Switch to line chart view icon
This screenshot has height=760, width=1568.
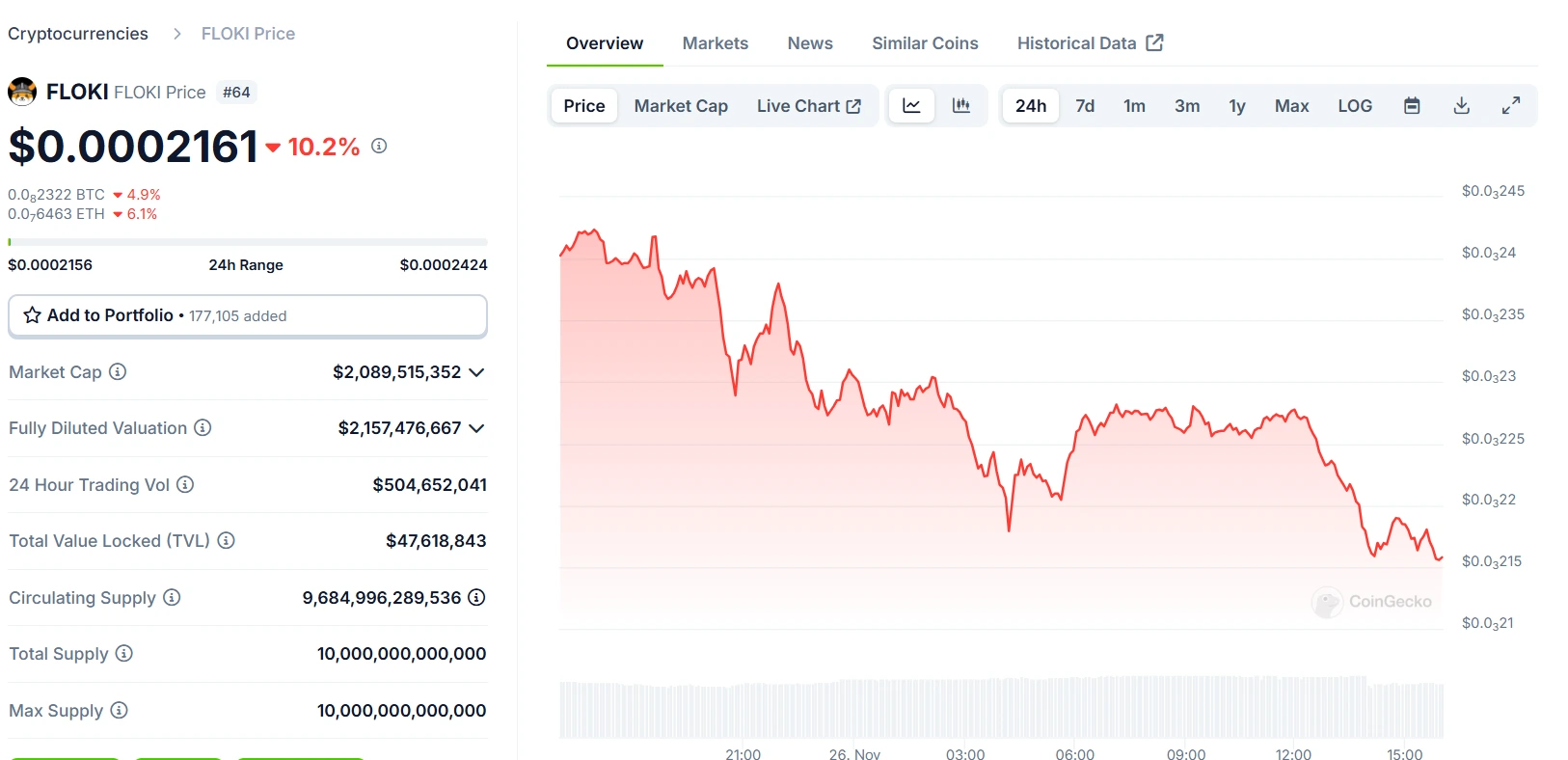tap(911, 105)
